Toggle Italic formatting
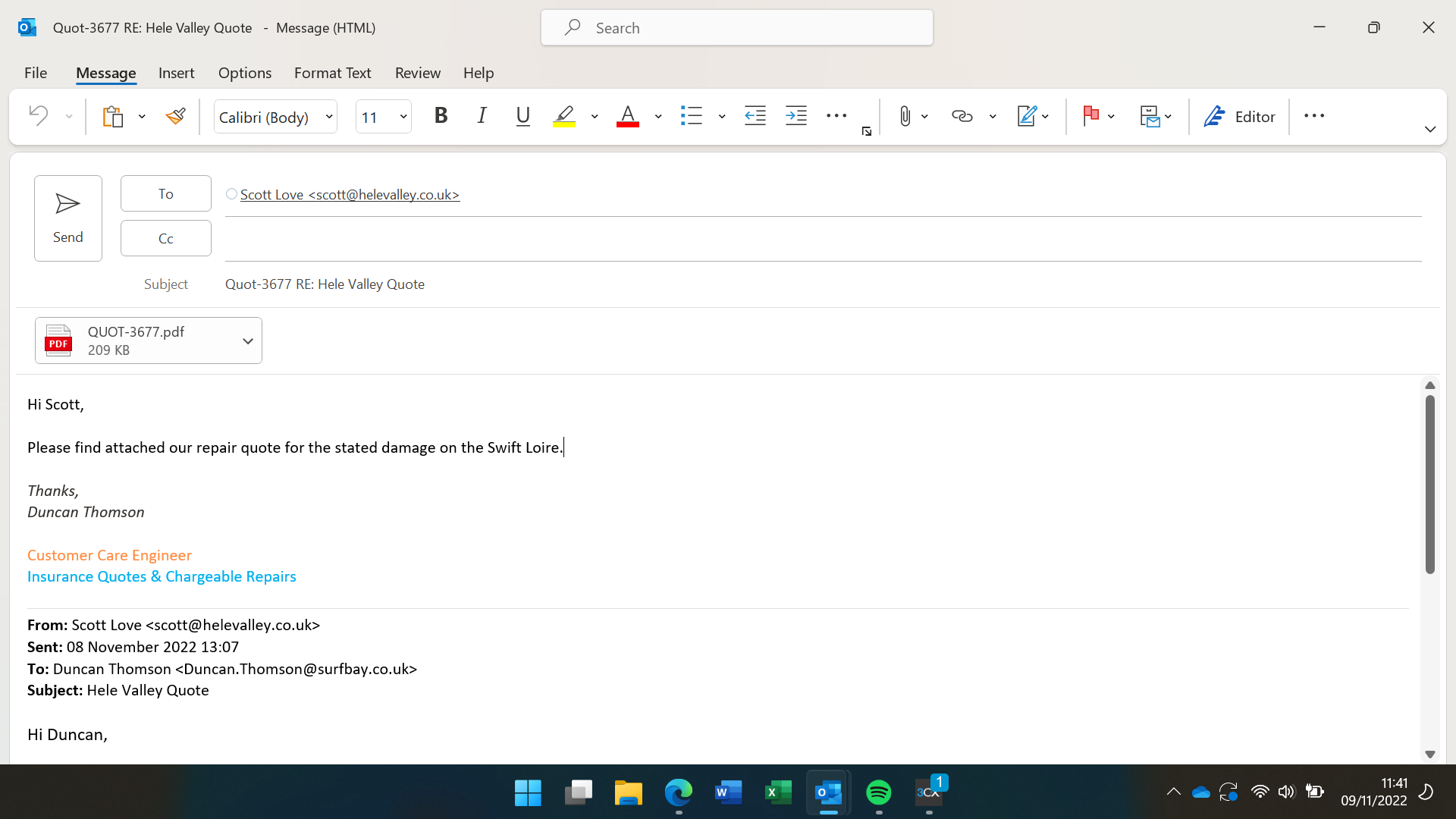The image size is (1456, 819). 482,116
